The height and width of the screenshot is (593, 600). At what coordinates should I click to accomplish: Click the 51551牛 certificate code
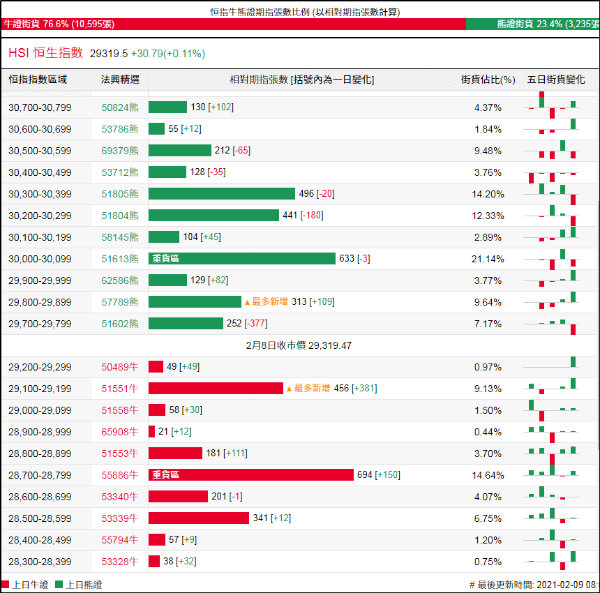point(119,389)
